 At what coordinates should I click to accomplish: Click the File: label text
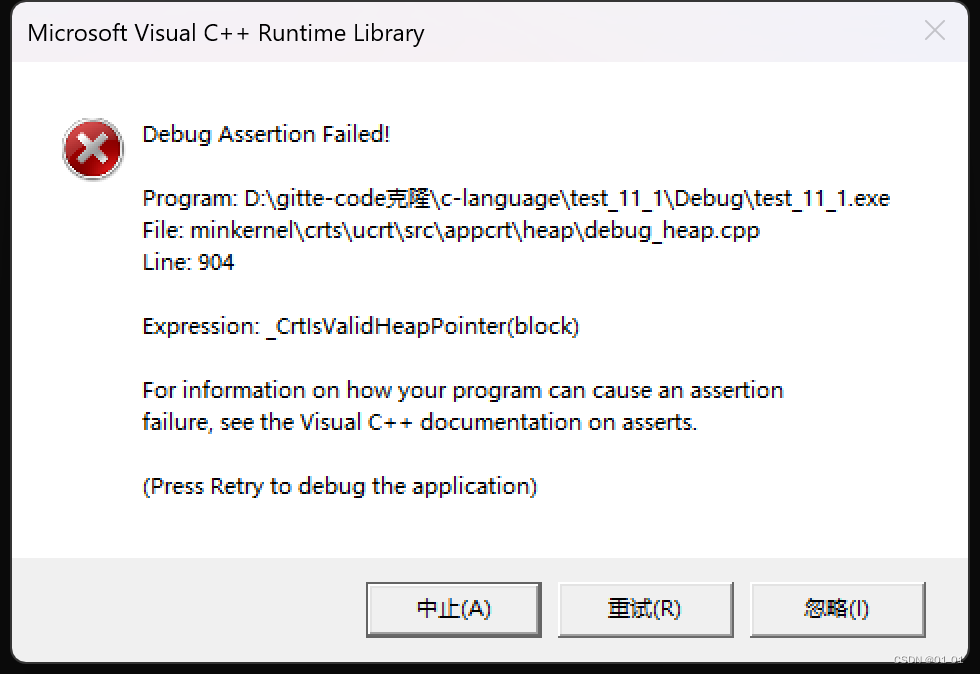coord(163,230)
